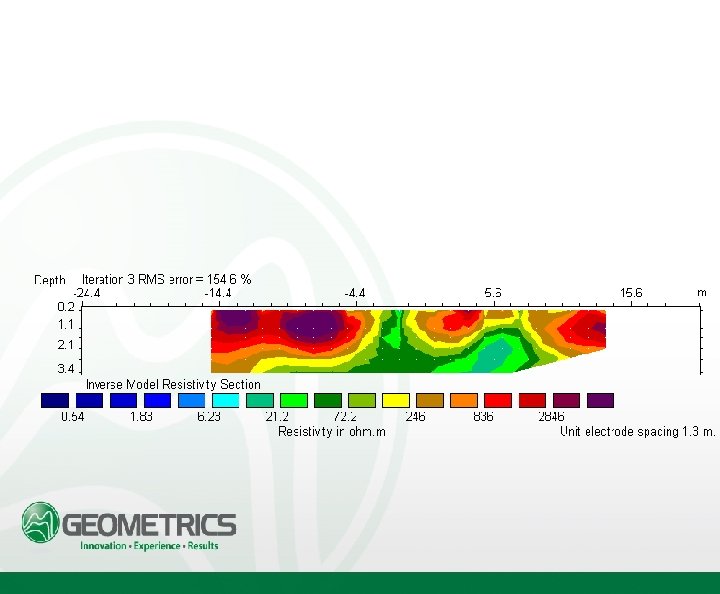Click the -14.4 horizontal axis value
Screen dimensions: 720x594
click(x=218, y=293)
